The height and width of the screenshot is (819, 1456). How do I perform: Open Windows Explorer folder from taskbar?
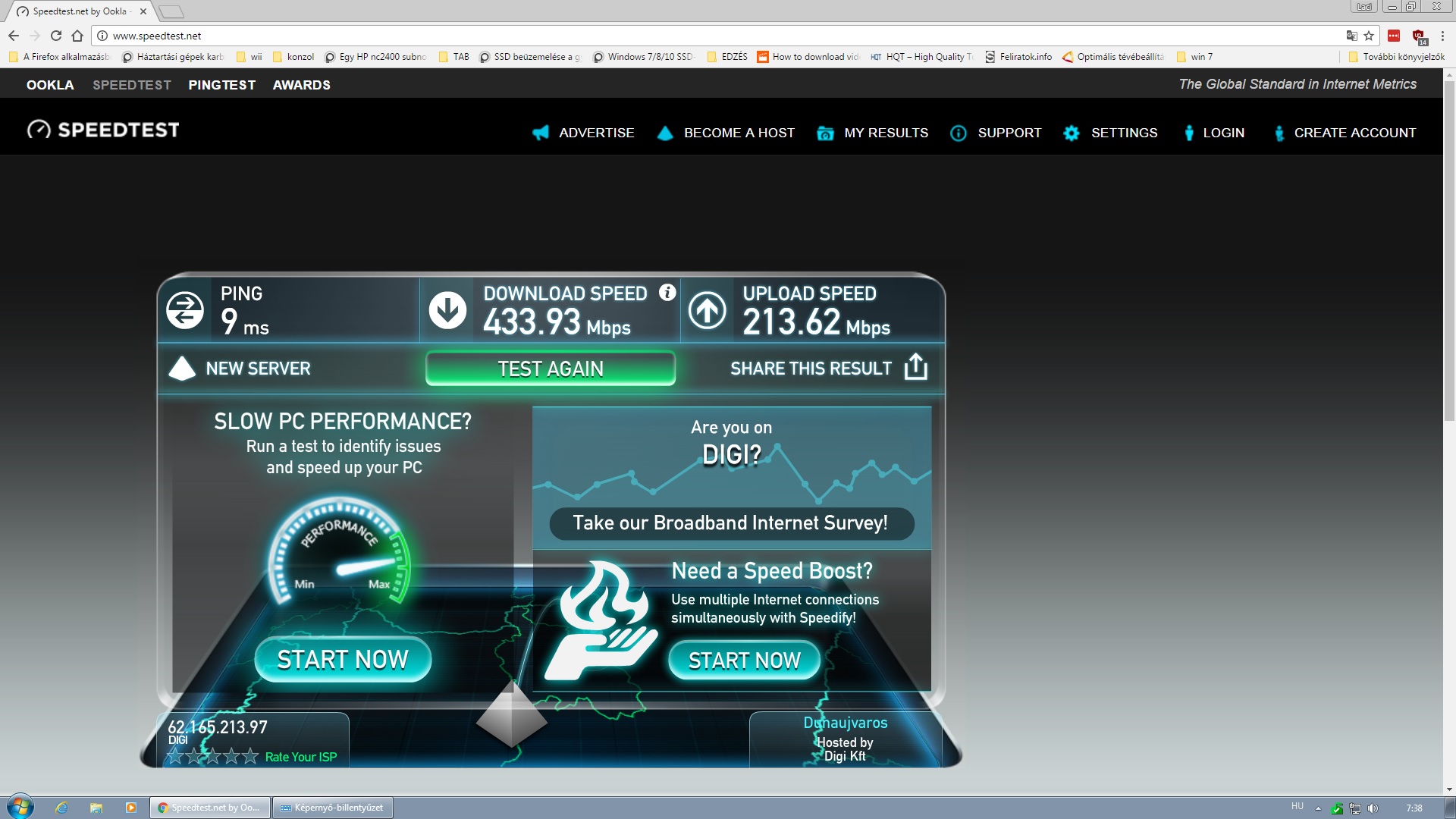96,808
